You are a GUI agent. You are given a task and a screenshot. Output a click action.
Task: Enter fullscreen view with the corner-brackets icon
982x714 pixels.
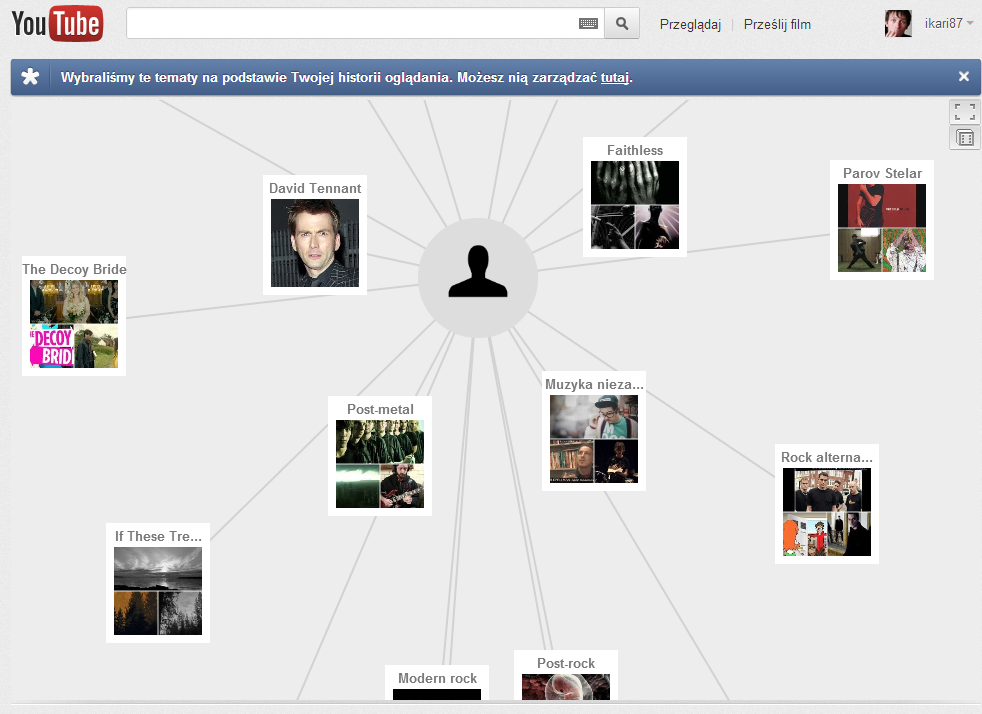[965, 112]
